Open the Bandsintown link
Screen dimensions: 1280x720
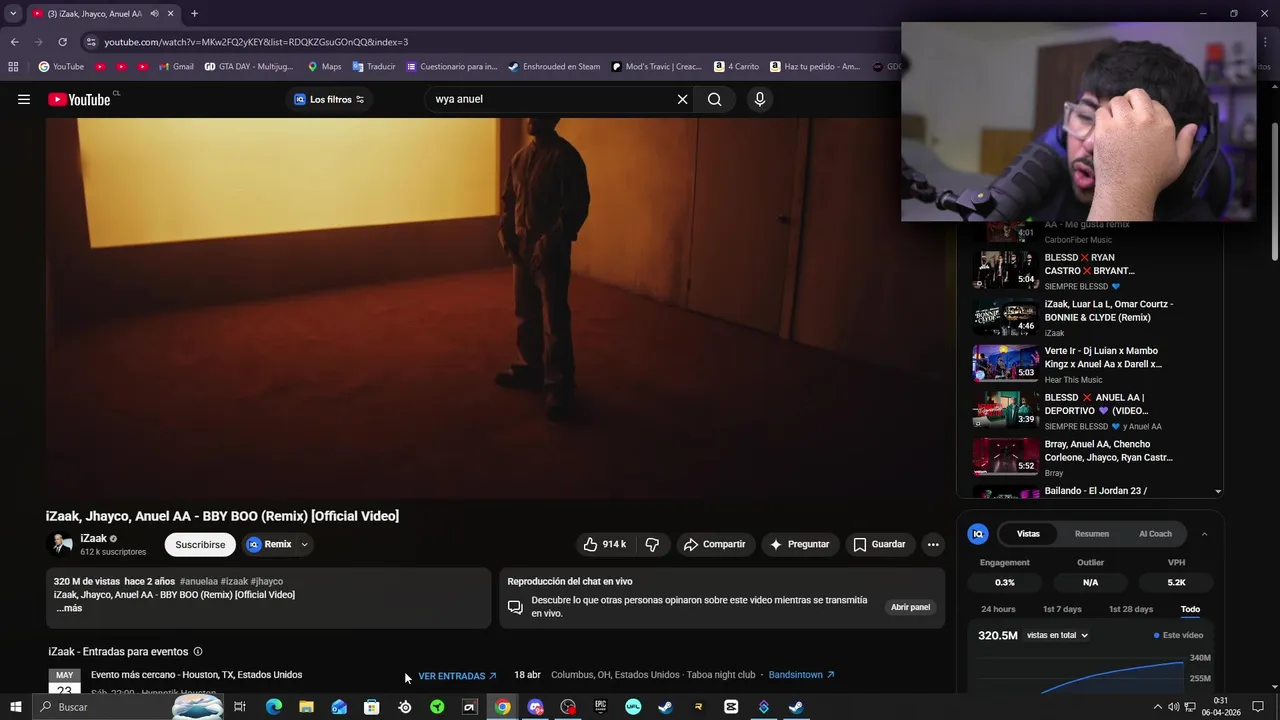point(801,675)
